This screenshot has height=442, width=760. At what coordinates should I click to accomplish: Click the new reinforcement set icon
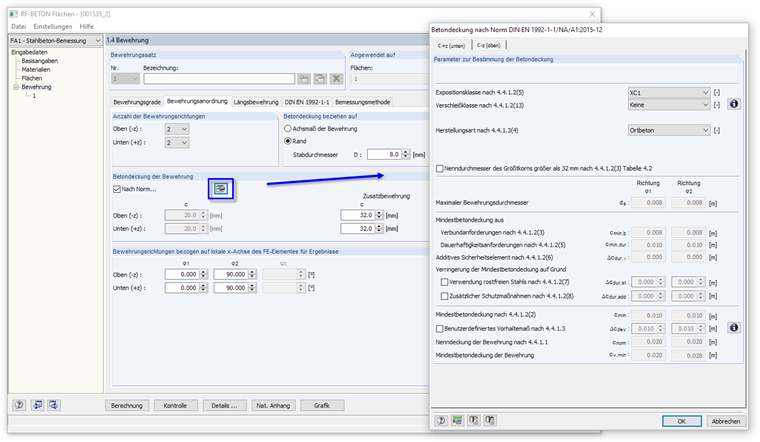tap(304, 79)
